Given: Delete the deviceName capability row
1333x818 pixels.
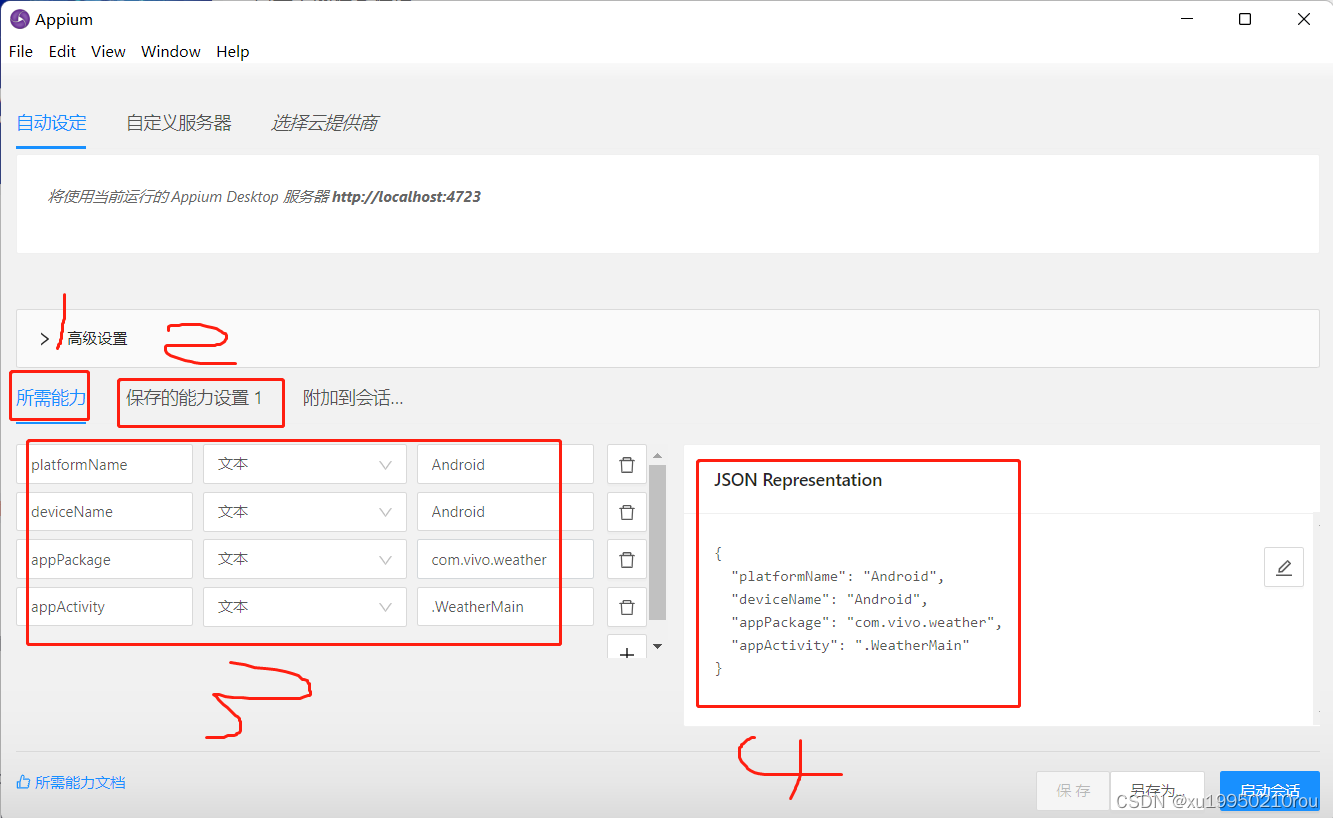Looking at the screenshot, I should point(627,512).
